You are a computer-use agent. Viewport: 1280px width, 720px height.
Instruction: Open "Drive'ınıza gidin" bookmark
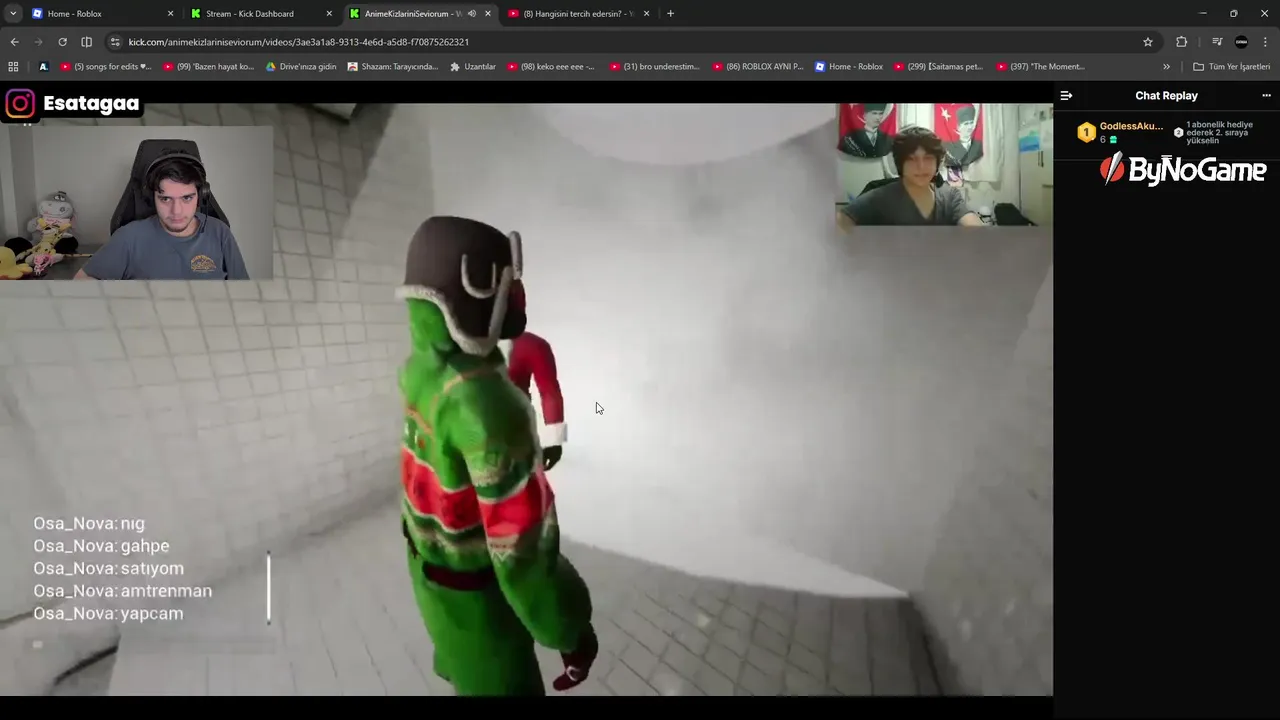click(301, 67)
